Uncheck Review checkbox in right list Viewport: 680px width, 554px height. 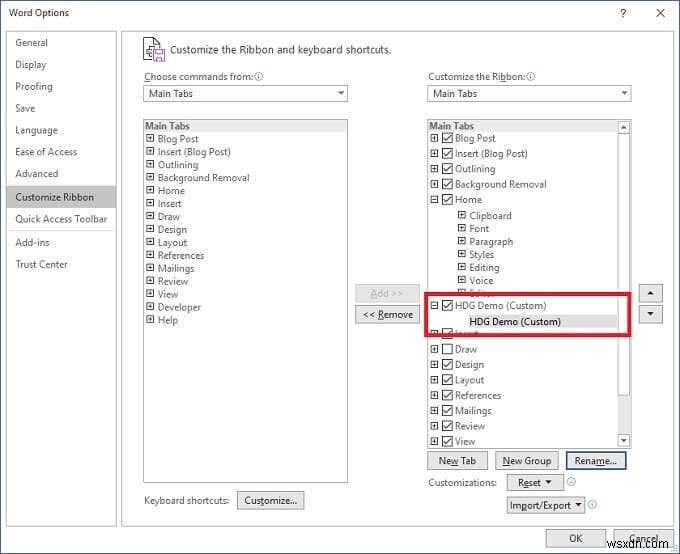(x=447, y=426)
